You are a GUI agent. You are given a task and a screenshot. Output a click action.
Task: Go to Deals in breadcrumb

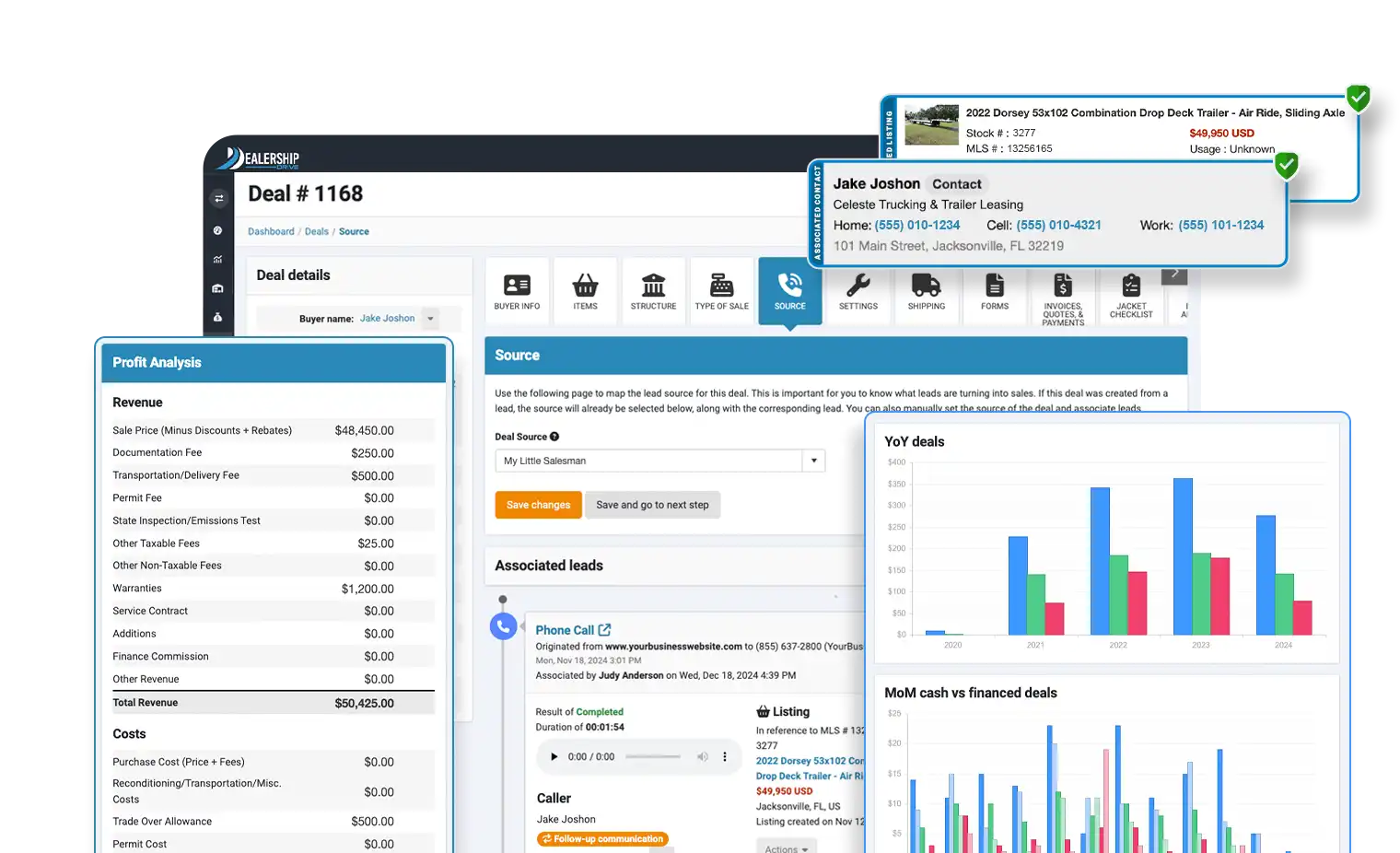click(x=316, y=232)
